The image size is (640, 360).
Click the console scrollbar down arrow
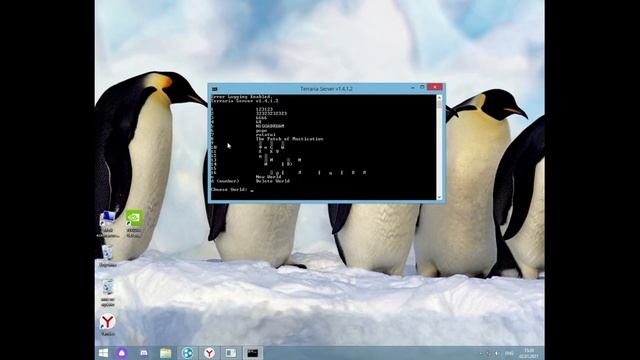pos(440,197)
